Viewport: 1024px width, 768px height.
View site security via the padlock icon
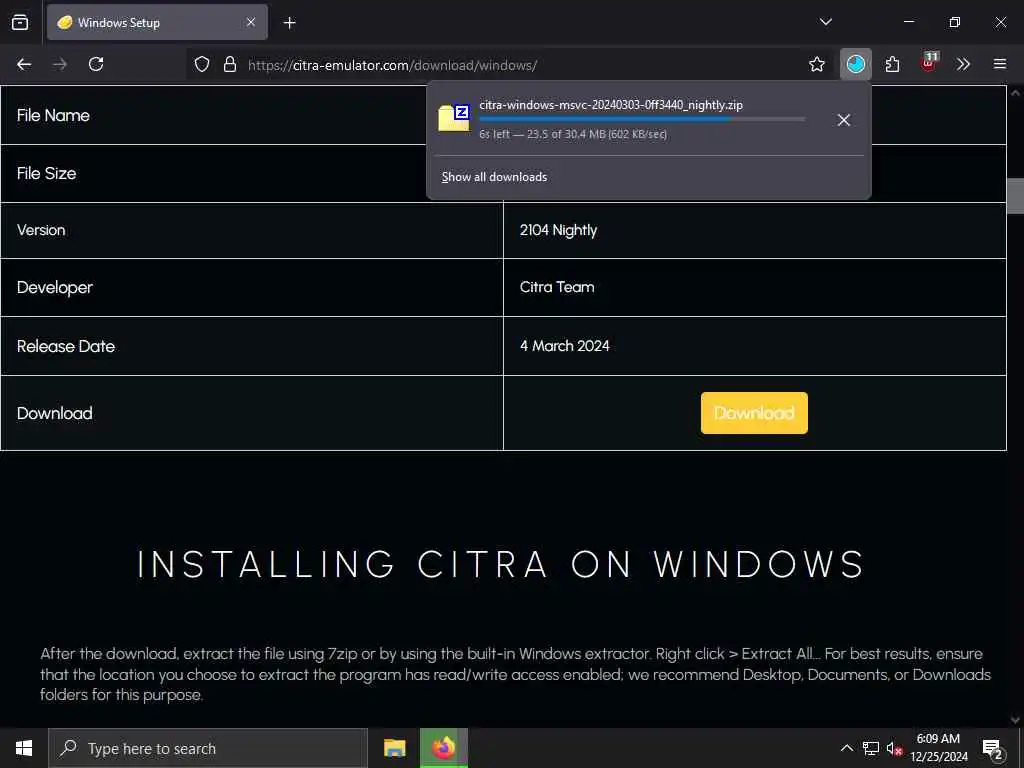click(x=230, y=64)
